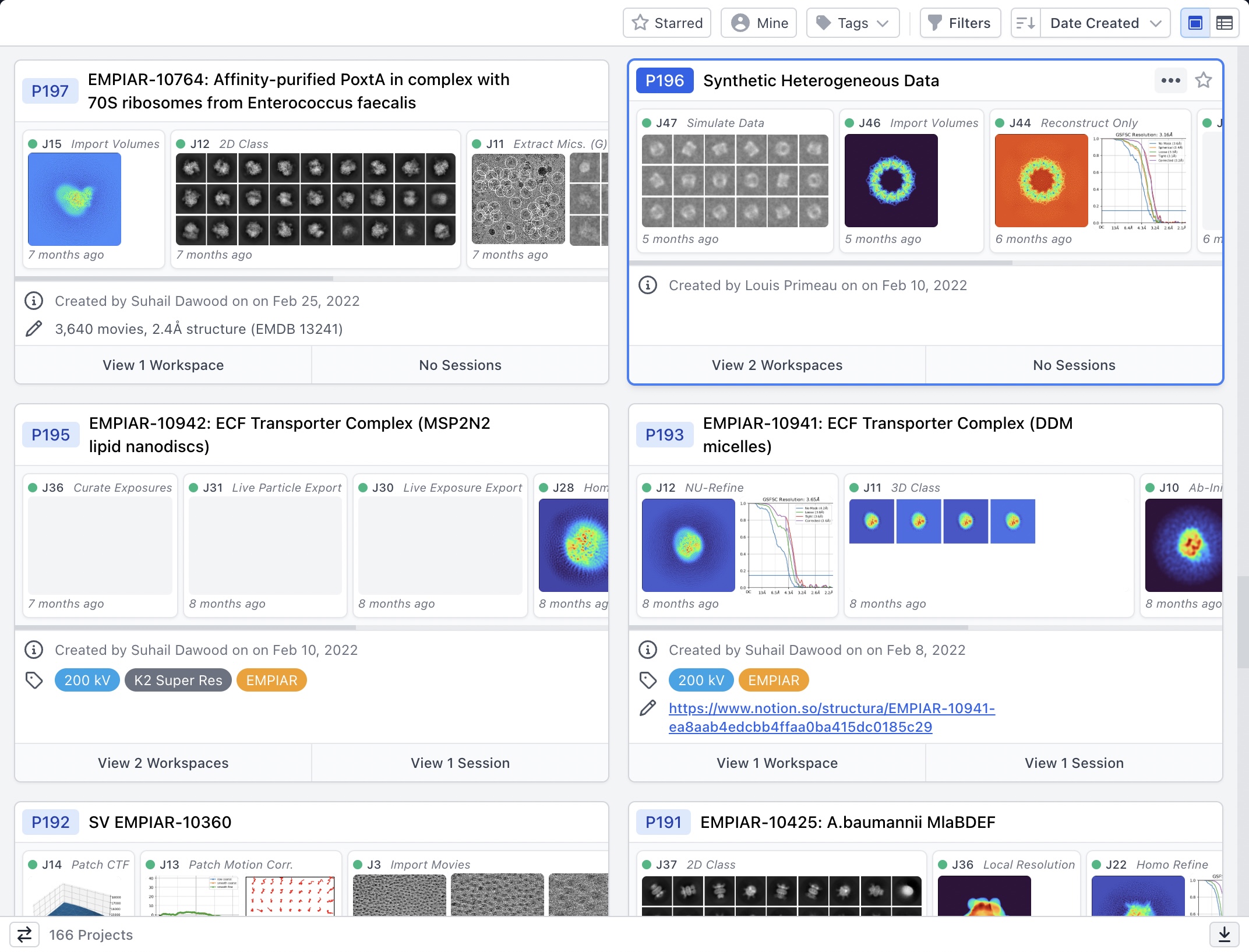Viewport: 1249px width, 952px height.
Task: Switch to table list view
Action: pos(1224,23)
